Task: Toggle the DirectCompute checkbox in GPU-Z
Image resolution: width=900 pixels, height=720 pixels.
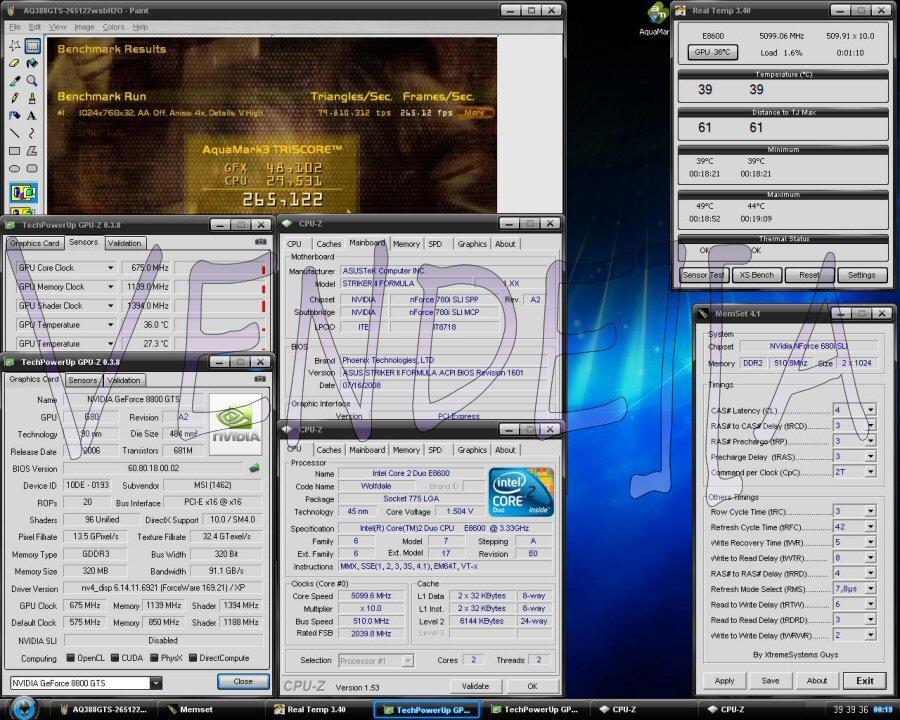Action: pos(193,658)
